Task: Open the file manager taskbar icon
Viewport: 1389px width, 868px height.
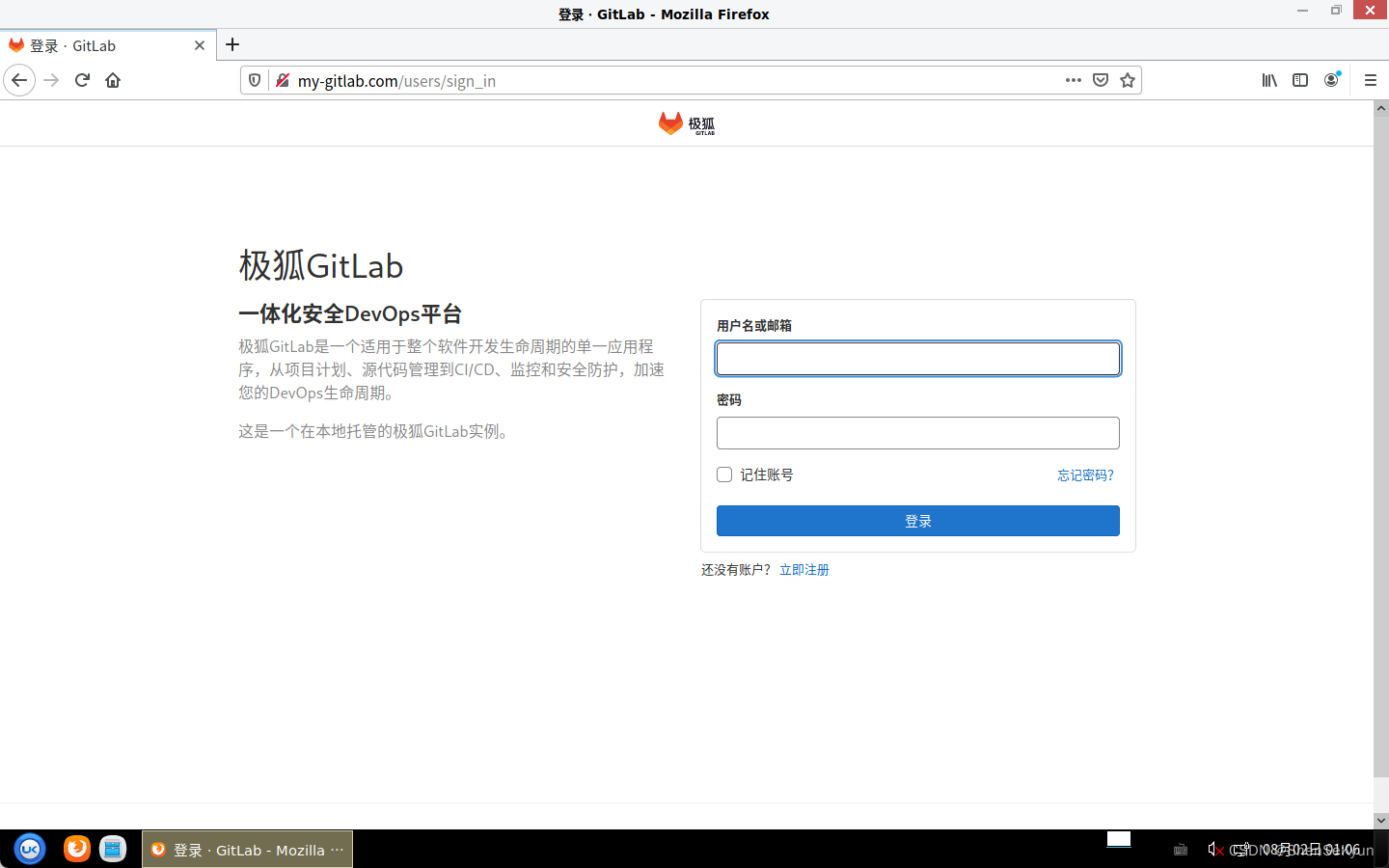Action: [113, 849]
